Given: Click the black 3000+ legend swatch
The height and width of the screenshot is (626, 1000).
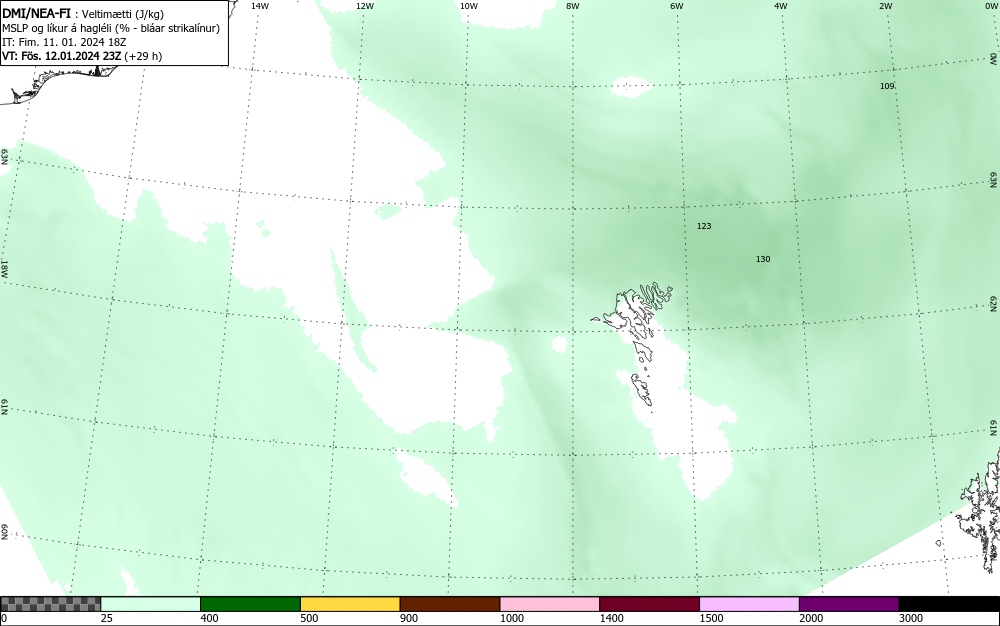Looking at the screenshot, I should [949, 604].
